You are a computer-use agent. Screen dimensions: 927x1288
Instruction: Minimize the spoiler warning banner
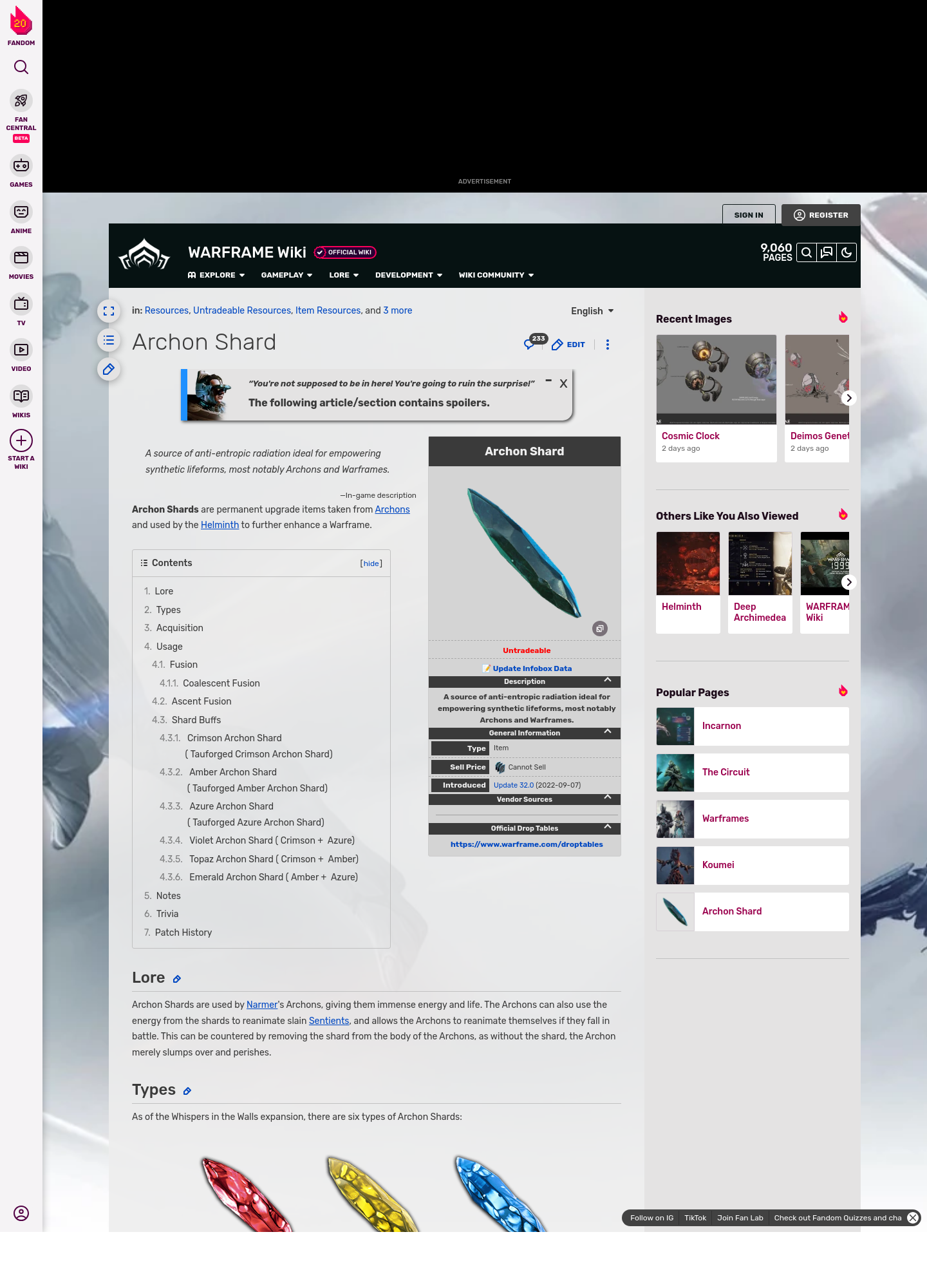pyautogui.click(x=548, y=381)
